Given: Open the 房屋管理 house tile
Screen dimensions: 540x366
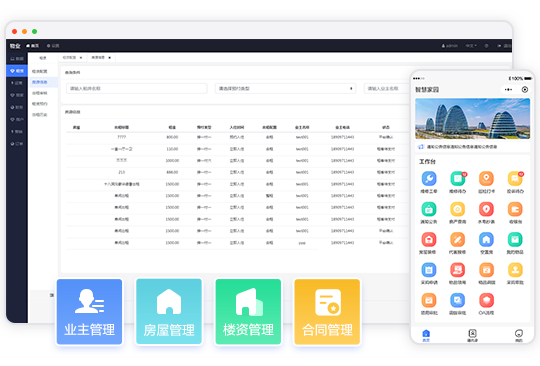Looking at the screenshot, I should [169, 312].
